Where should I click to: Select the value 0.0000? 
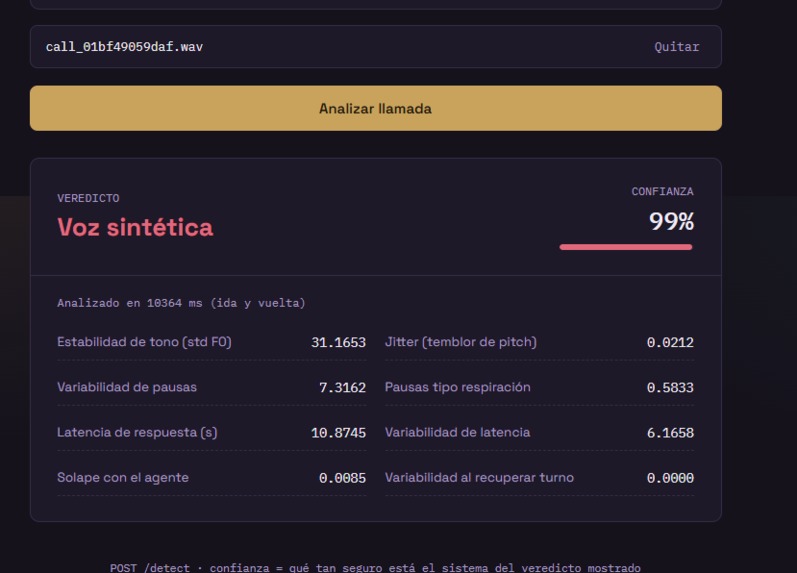pyautogui.click(x=670, y=478)
